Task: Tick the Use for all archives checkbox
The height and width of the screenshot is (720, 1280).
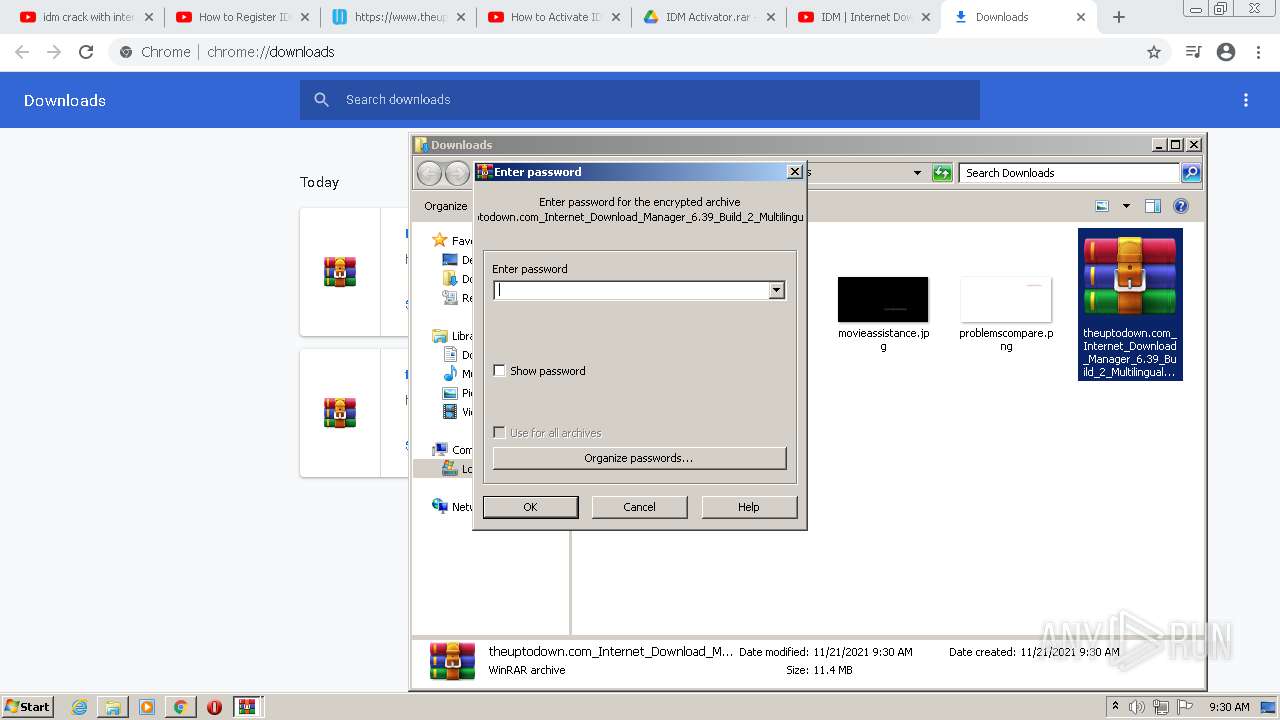Action: pos(499,433)
